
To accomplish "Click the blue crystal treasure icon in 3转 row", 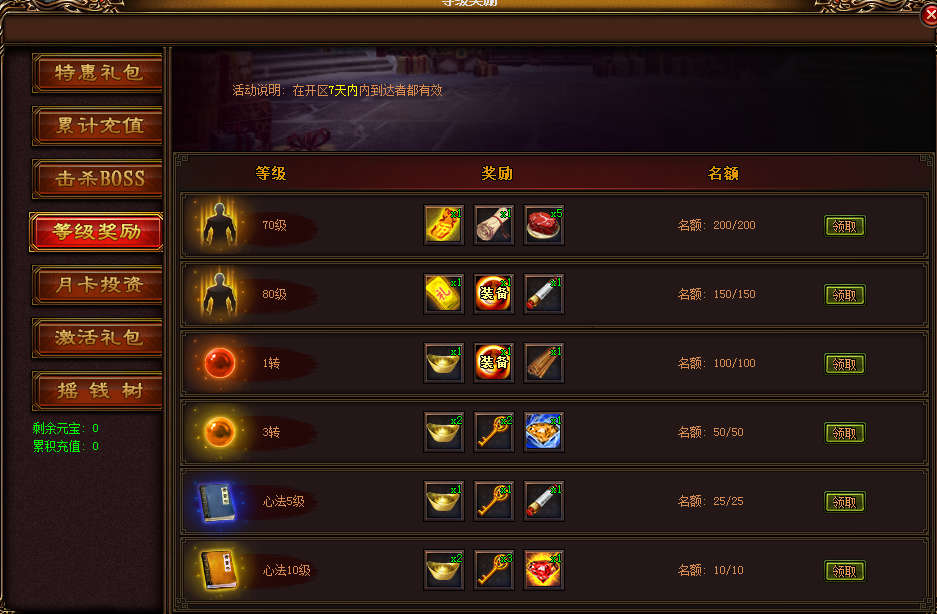I will click(x=544, y=432).
